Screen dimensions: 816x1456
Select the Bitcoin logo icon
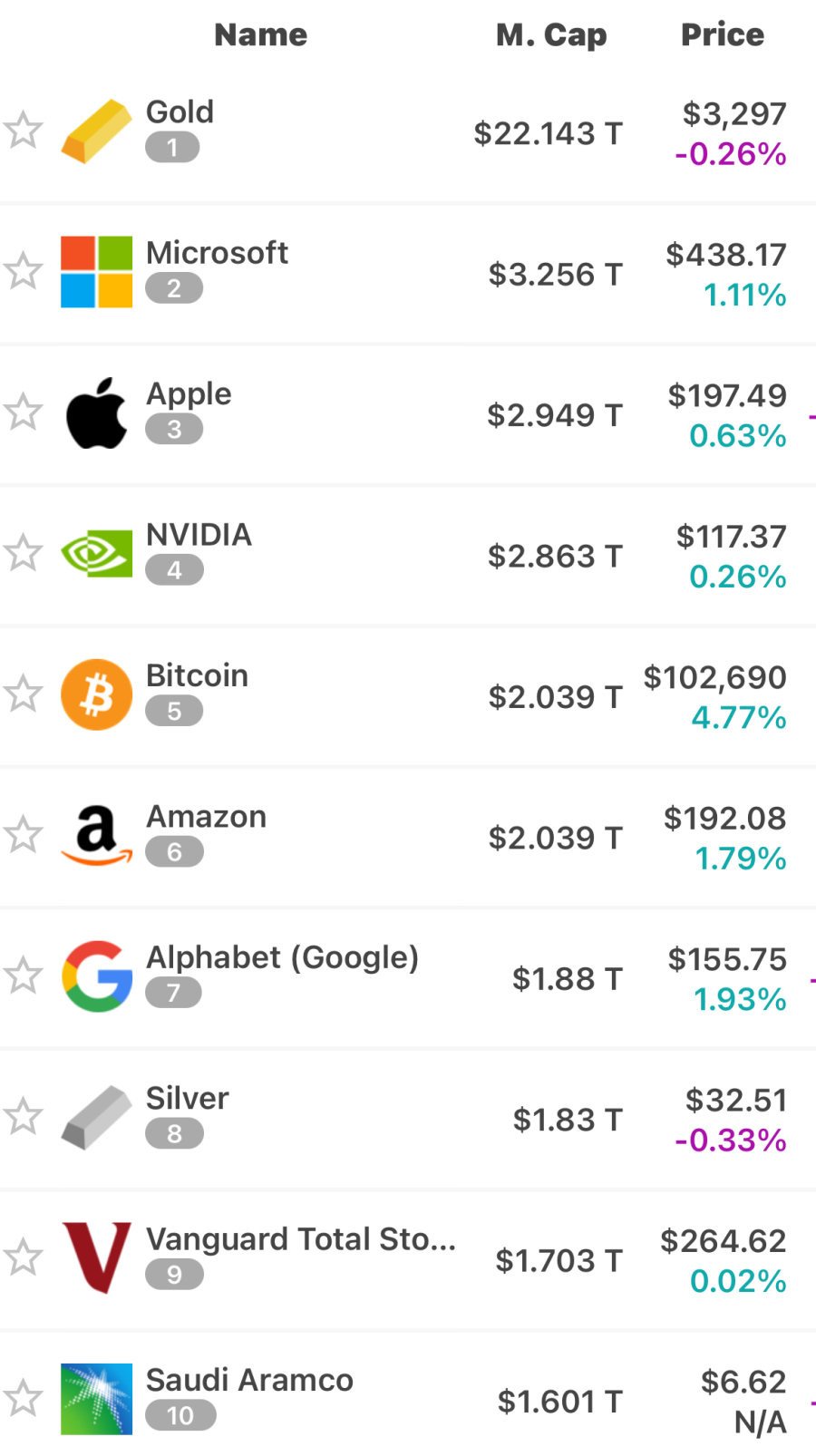96,694
